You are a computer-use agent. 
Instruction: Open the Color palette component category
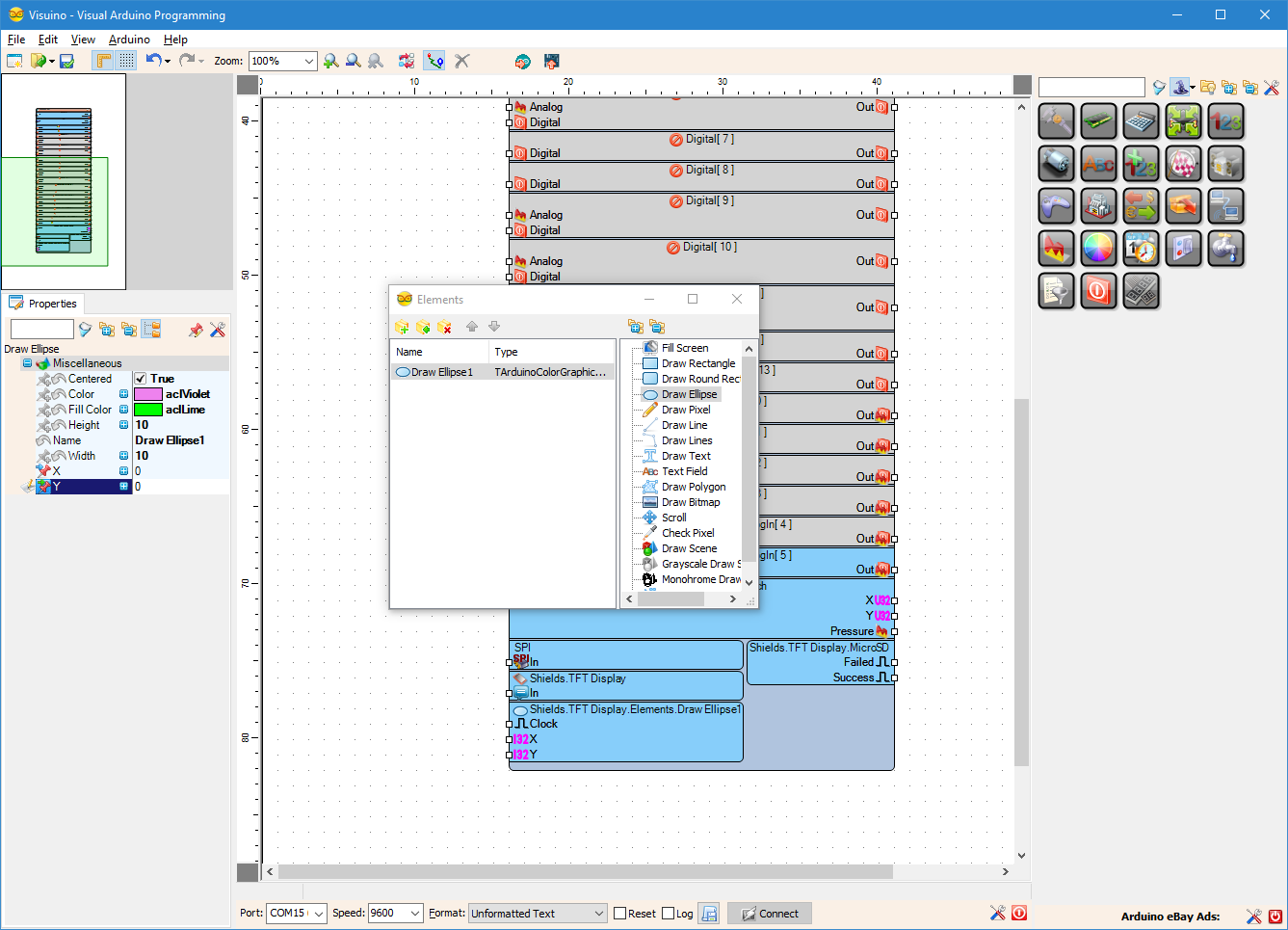click(1098, 249)
